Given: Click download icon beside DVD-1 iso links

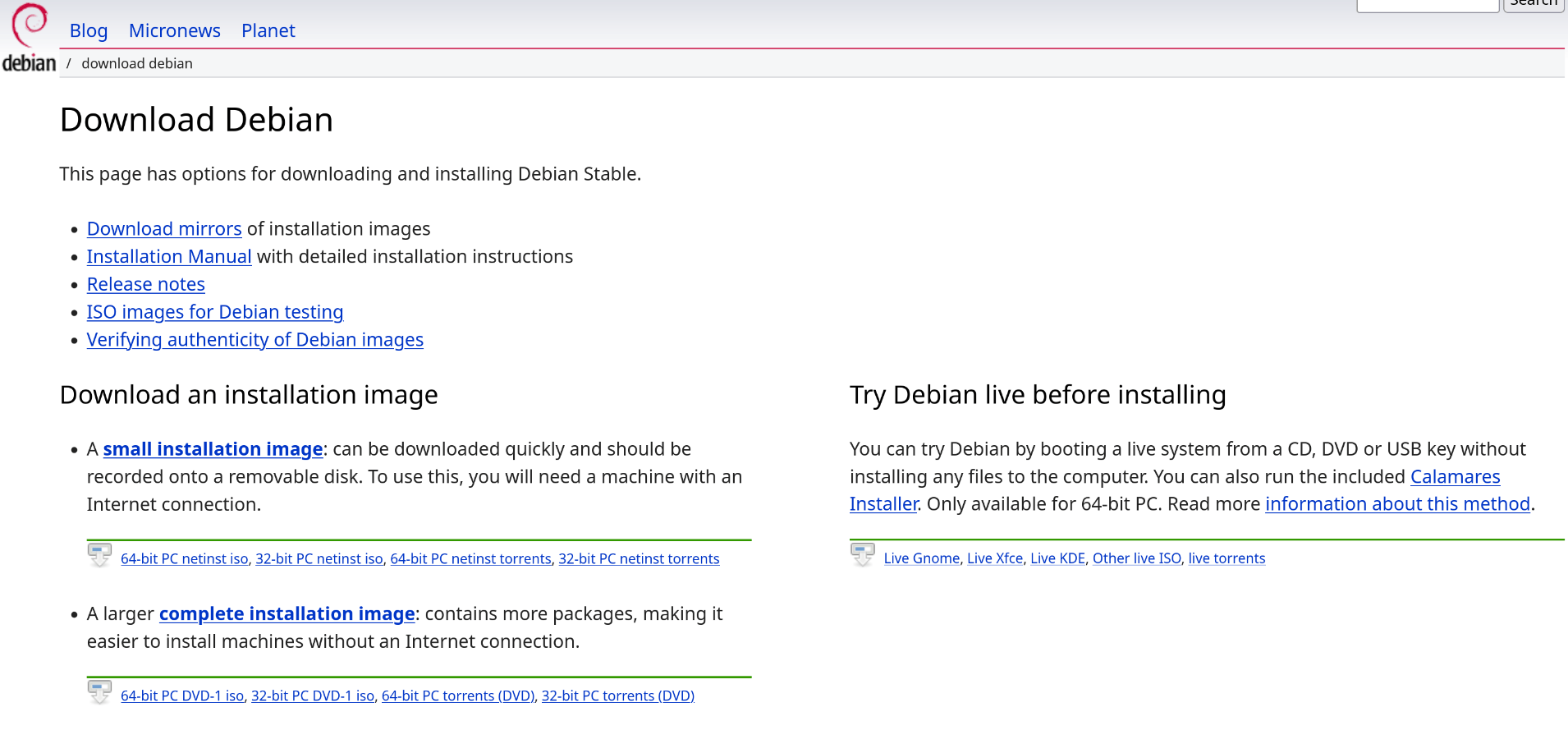Looking at the screenshot, I should (99, 692).
